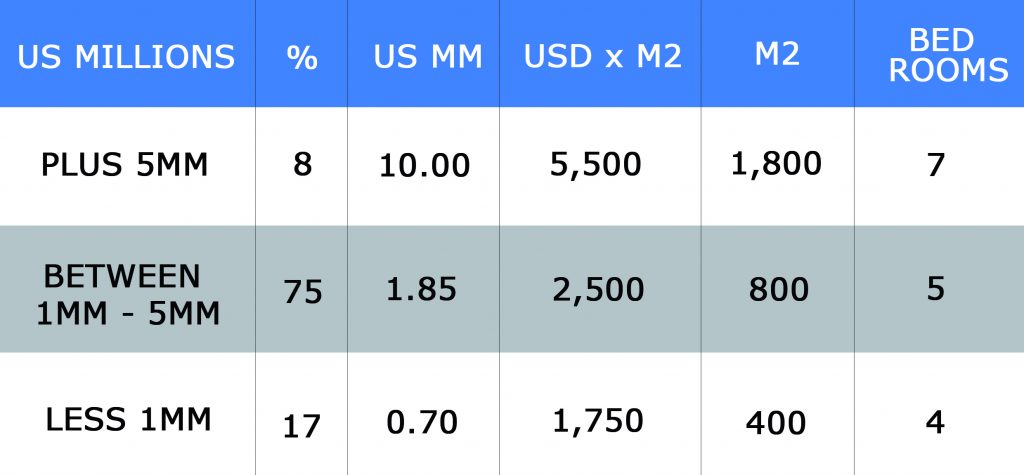This screenshot has height=475, width=1024.
Task: Select the % column header
Action: (302, 57)
